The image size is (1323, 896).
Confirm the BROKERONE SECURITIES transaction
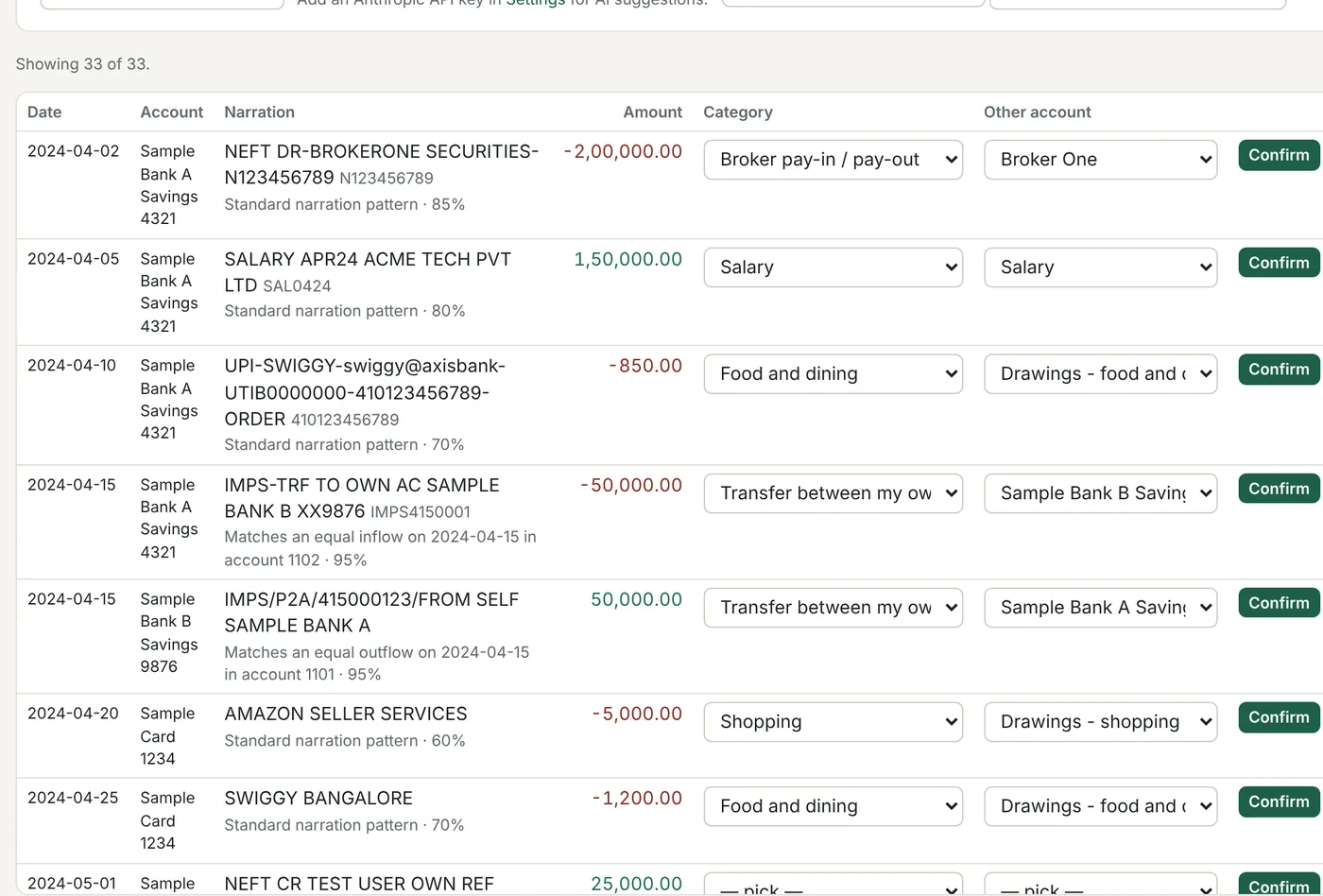tap(1280, 155)
